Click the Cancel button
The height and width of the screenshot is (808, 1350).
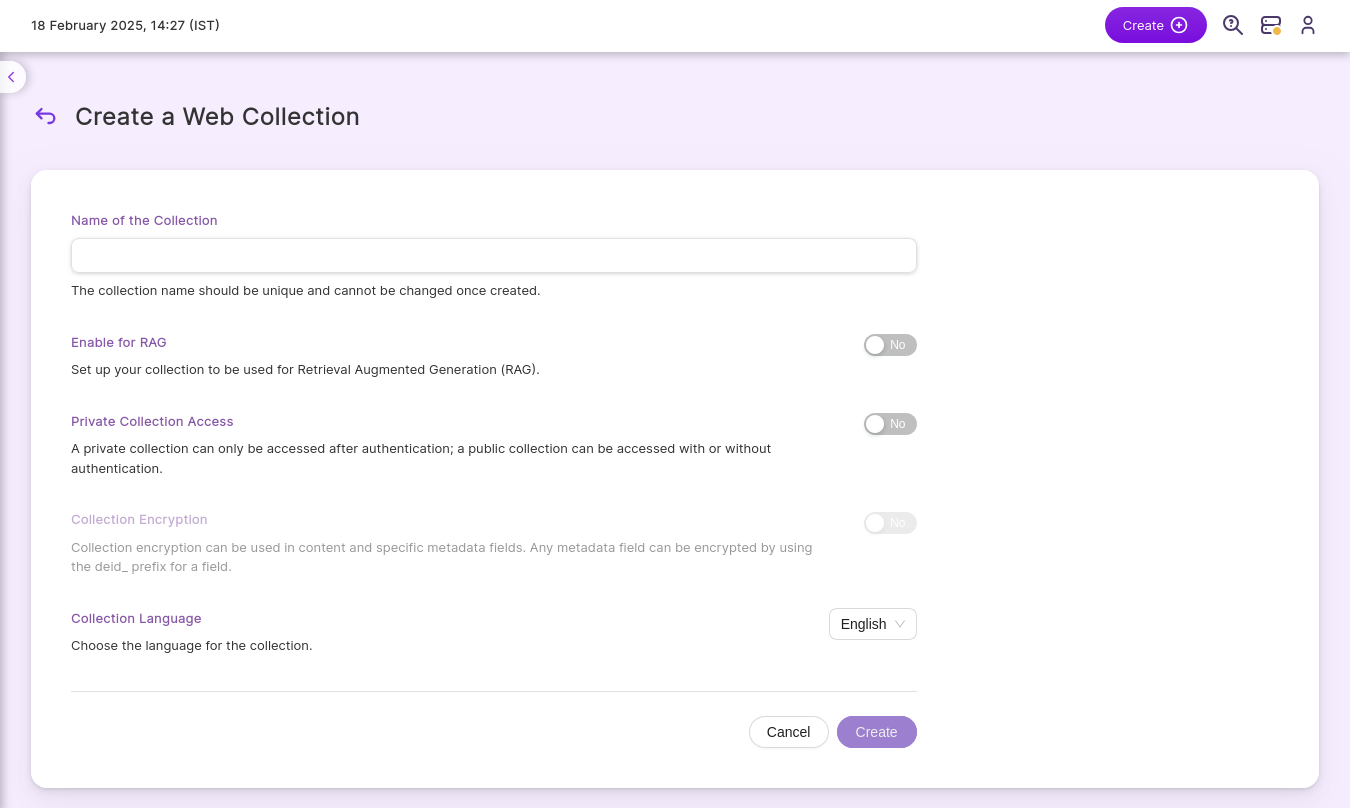pyautogui.click(x=788, y=732)
